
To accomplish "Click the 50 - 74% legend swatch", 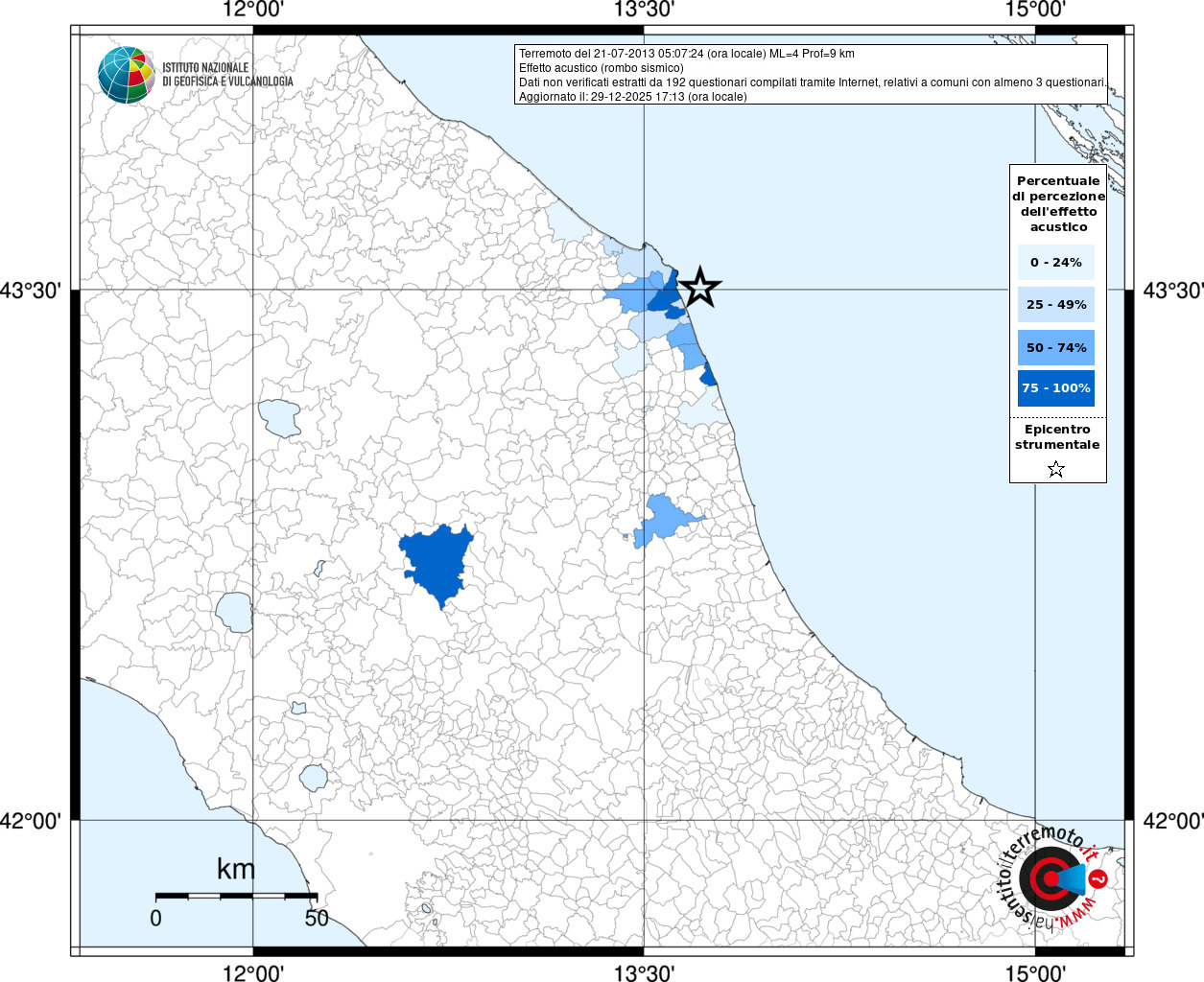I will point(1055,347).
